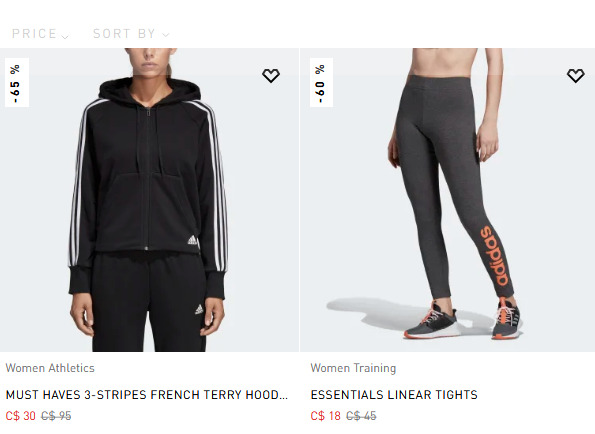Click the chevron beside PRICE
595x434 pixels.
point(65,36)
